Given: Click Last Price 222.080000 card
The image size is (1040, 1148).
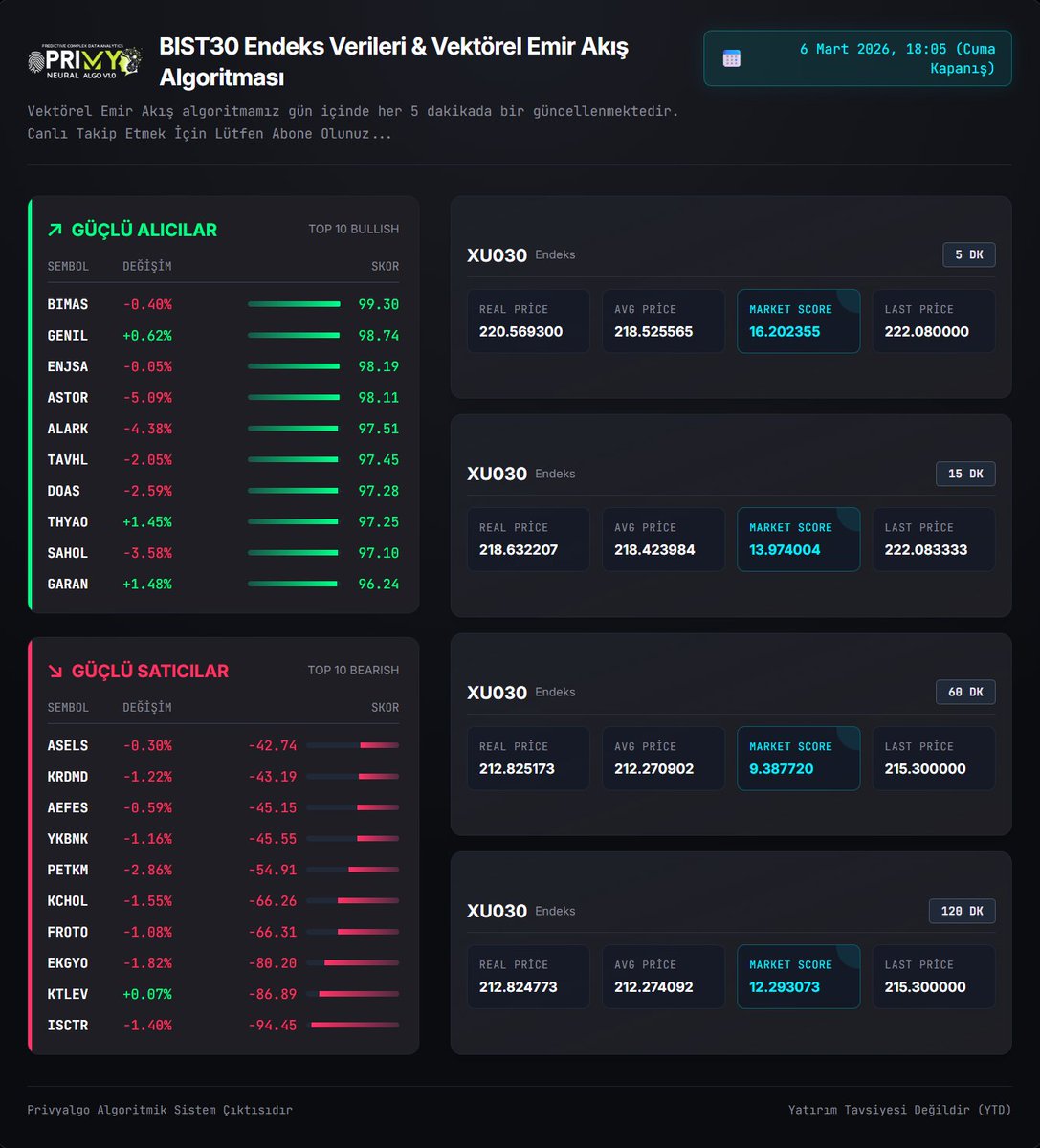Looking at the screenshot, I should point(934,321).
